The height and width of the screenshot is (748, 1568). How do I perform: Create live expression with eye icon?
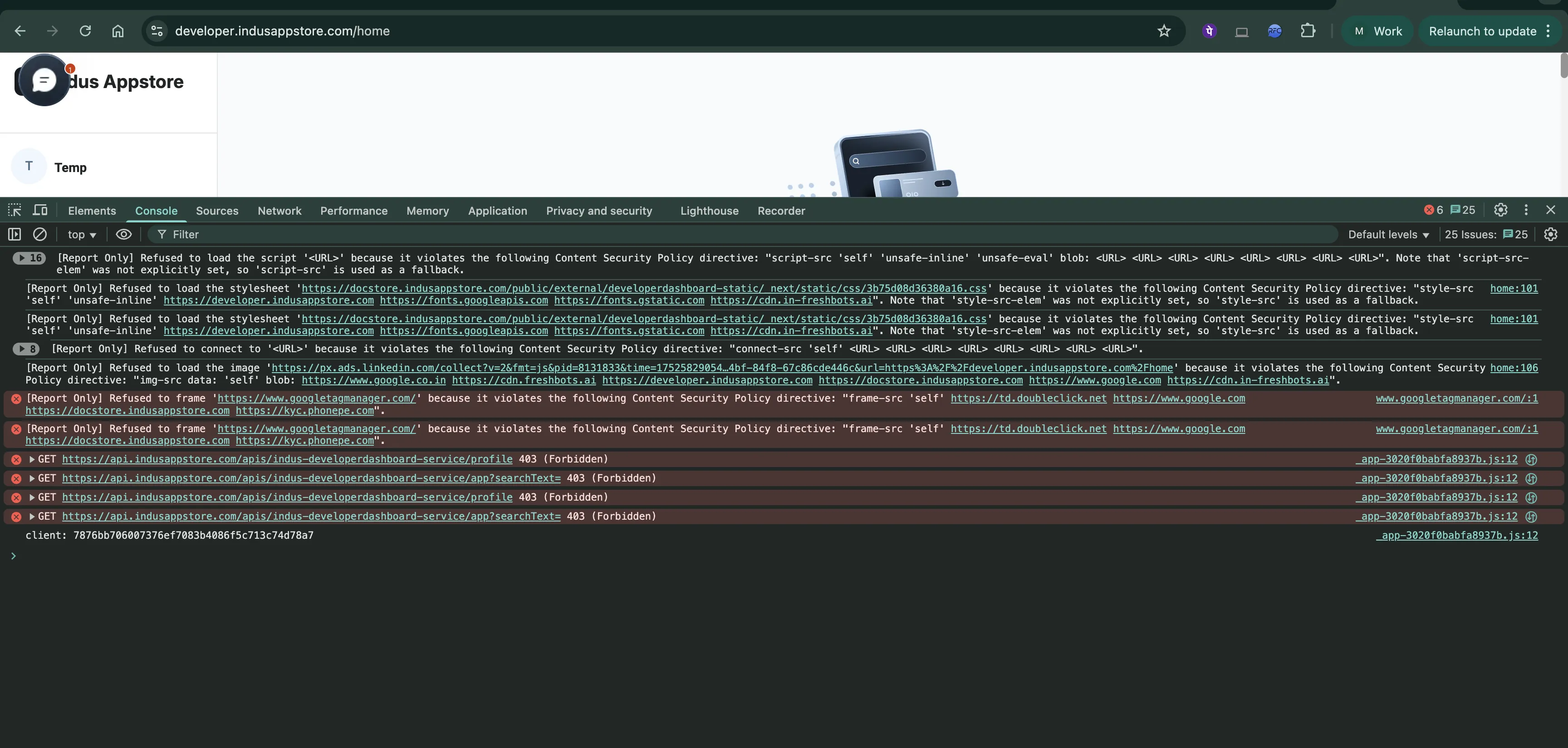point(123,235)
